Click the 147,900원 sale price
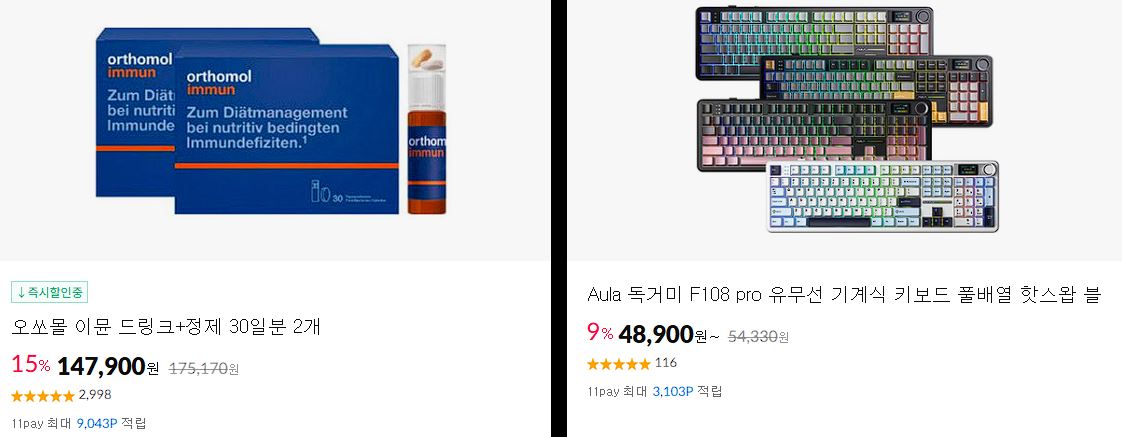 tap(108, 367)
